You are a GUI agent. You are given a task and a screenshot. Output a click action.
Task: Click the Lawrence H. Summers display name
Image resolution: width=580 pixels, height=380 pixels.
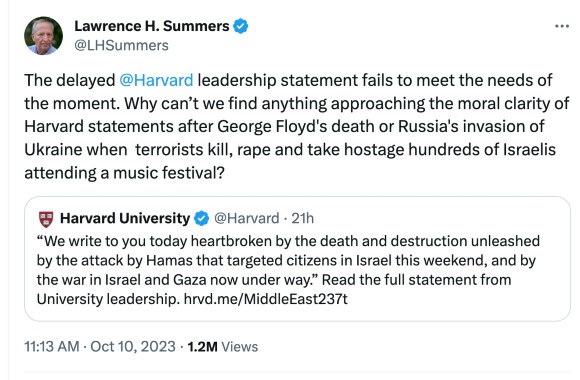click(152, 26)
